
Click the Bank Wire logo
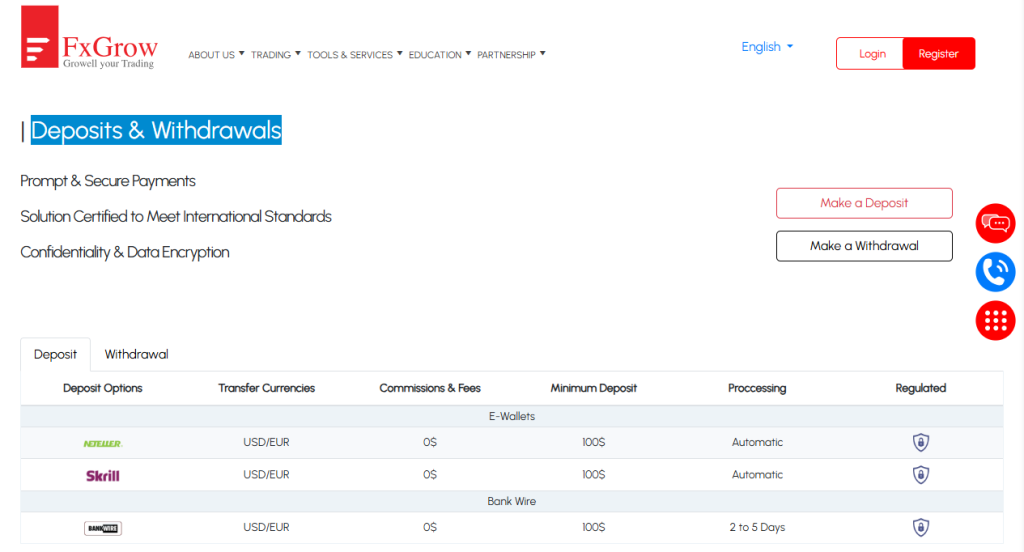coord(103,528)
